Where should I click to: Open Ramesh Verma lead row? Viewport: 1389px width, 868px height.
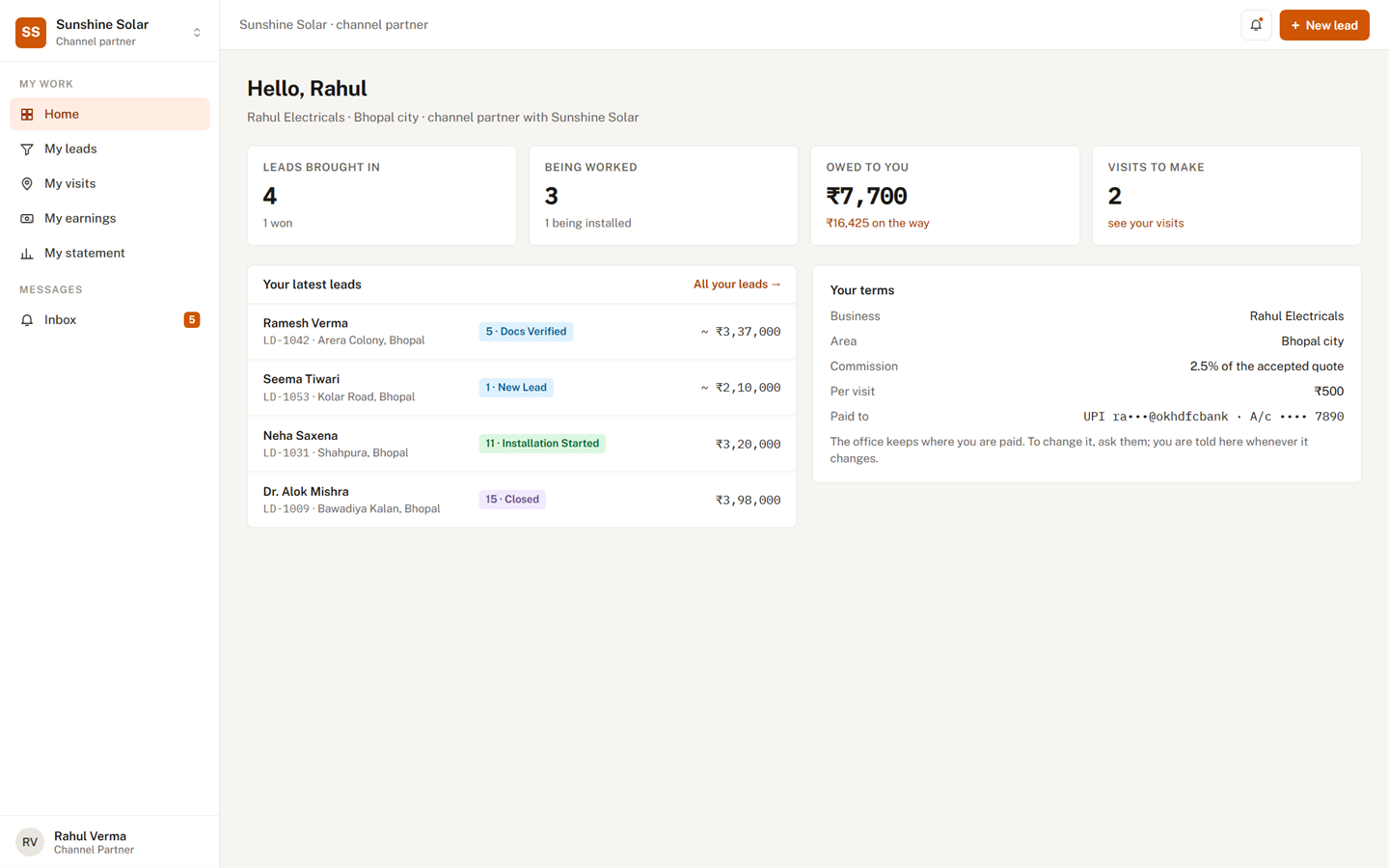coord(522,332)
